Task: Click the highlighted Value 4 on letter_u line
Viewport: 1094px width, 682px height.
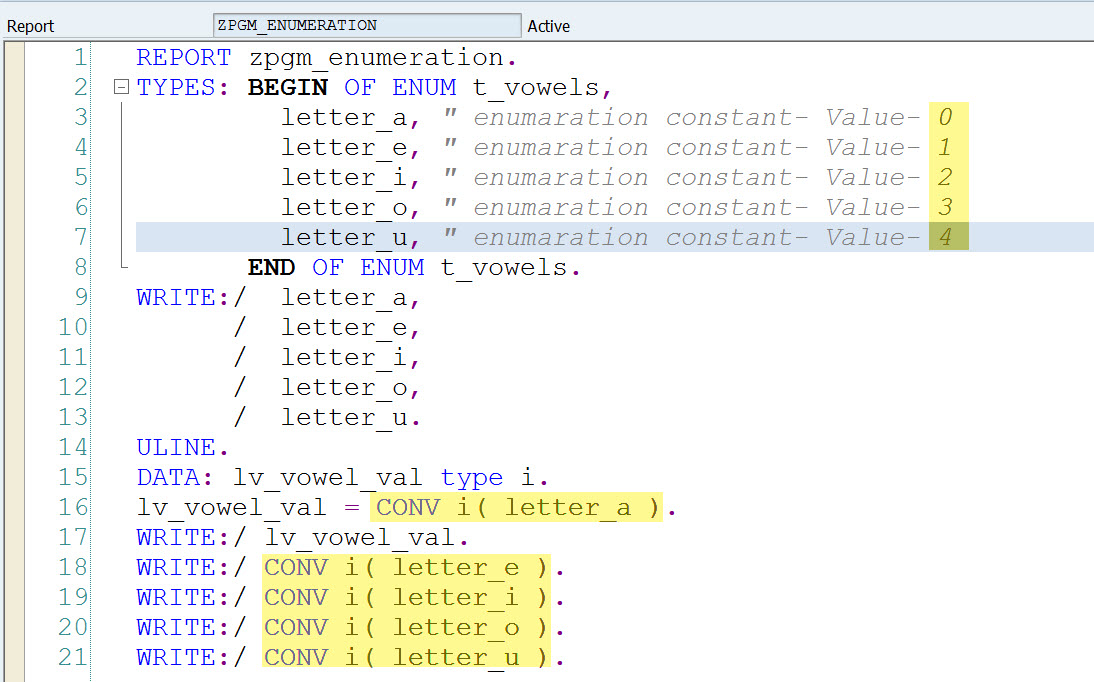Action: tap(946, 237)
